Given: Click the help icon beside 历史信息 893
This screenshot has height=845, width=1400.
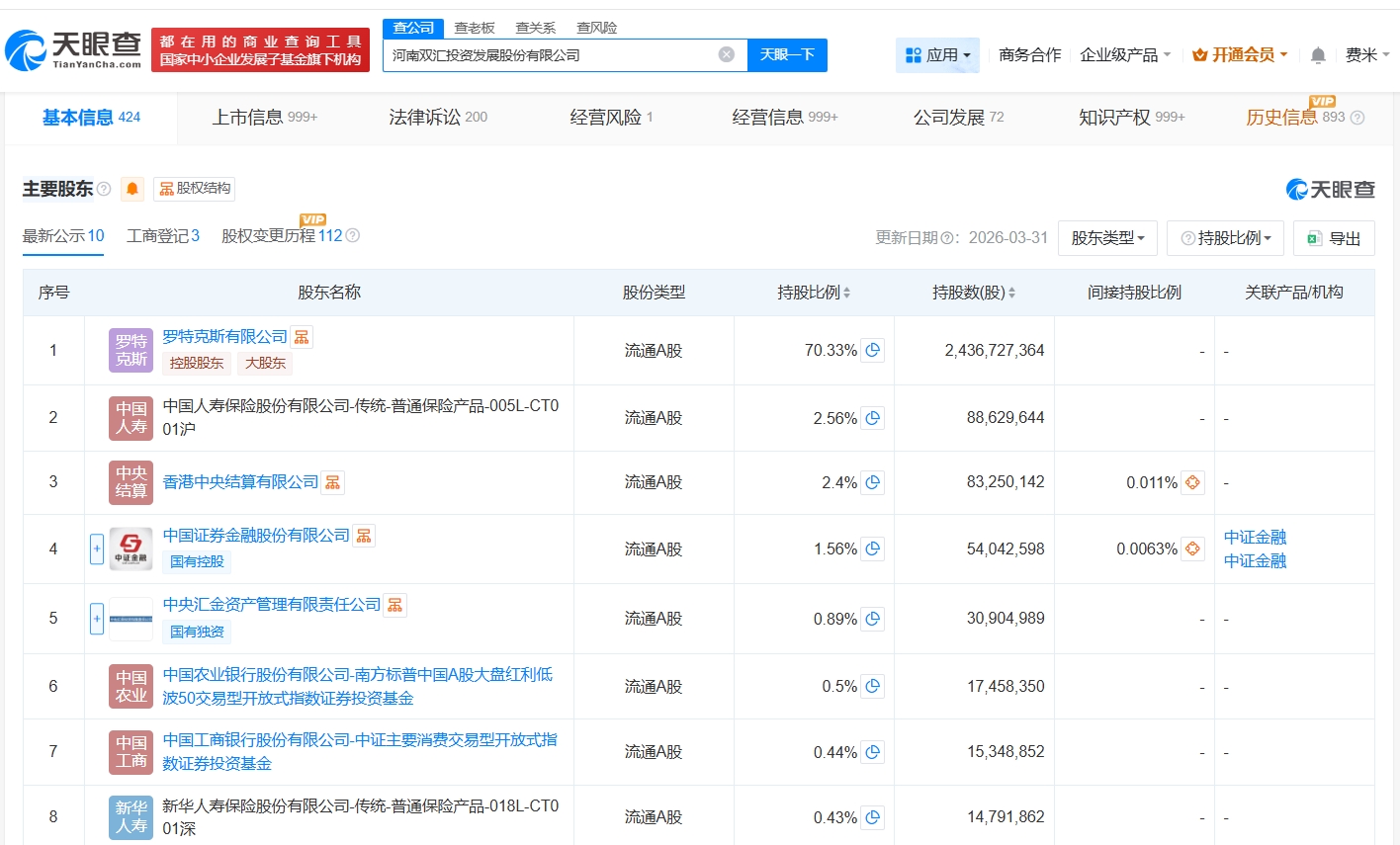Looking at the screenshot, I should point(1357,118).
